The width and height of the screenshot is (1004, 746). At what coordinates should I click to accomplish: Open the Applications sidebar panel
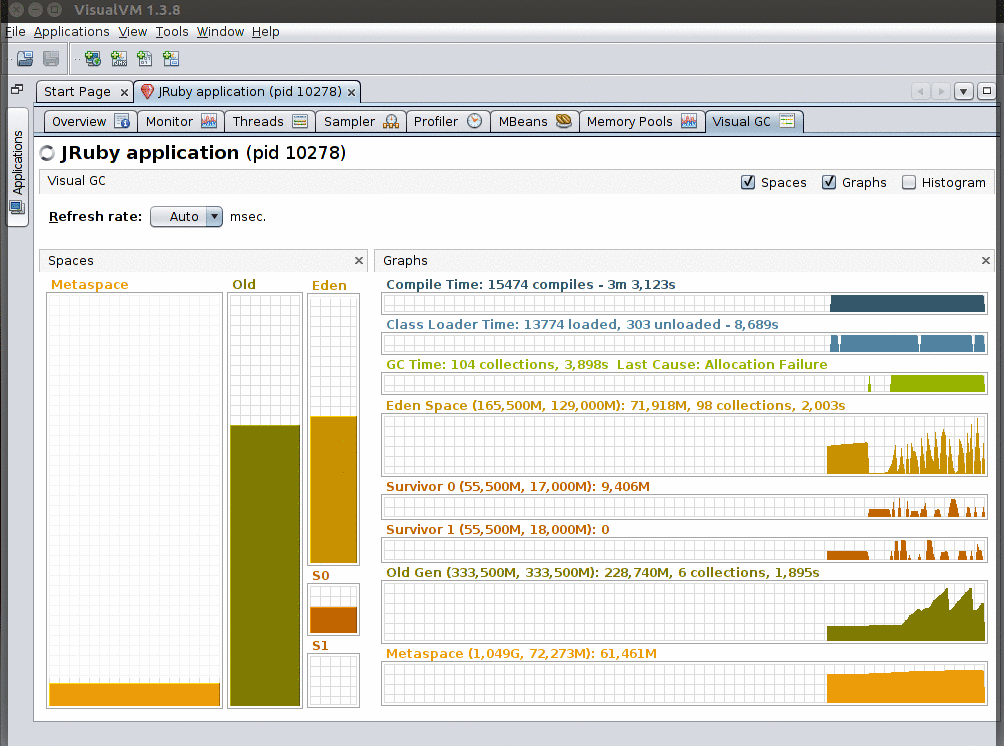click(x=17, y=168)
